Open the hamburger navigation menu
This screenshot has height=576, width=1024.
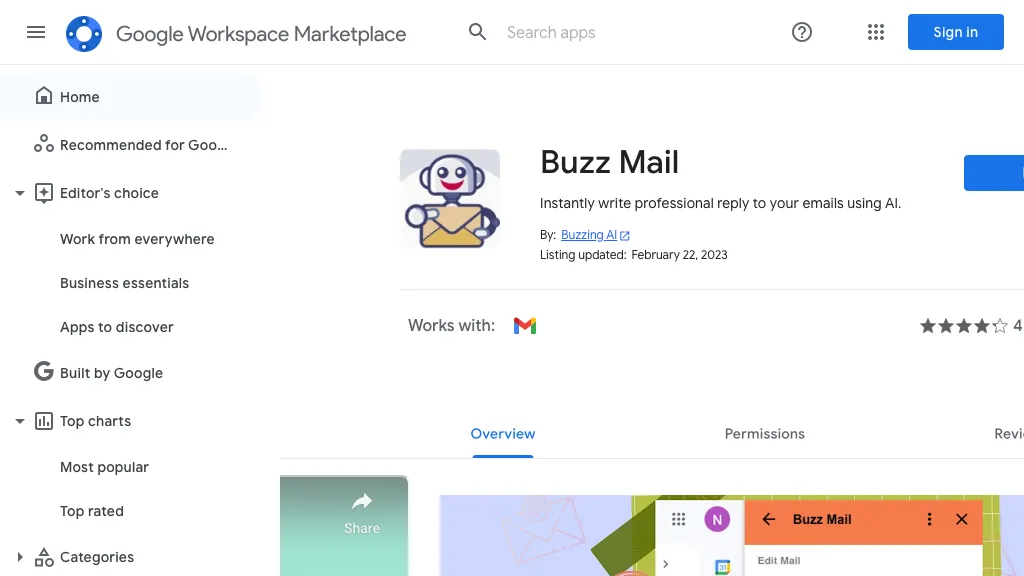(36, 32)
